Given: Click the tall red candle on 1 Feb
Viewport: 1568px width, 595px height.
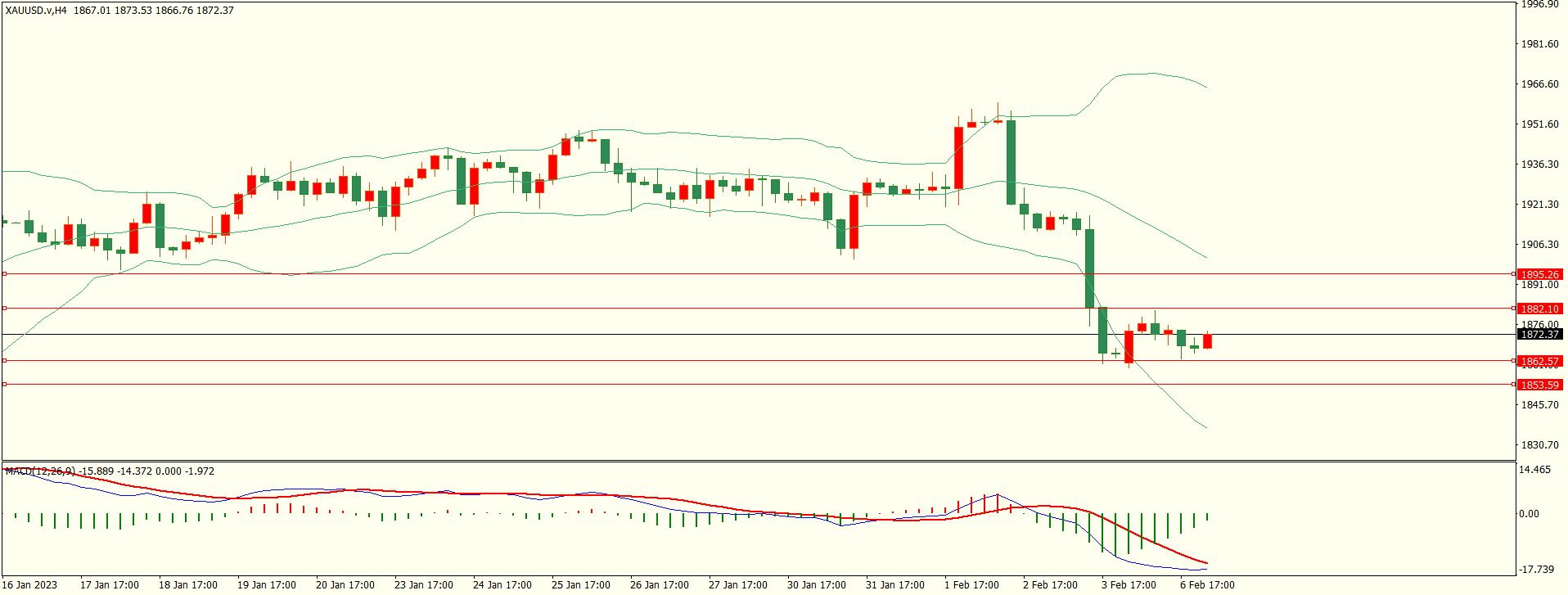Looking at the screenshot, I should 958,158.
